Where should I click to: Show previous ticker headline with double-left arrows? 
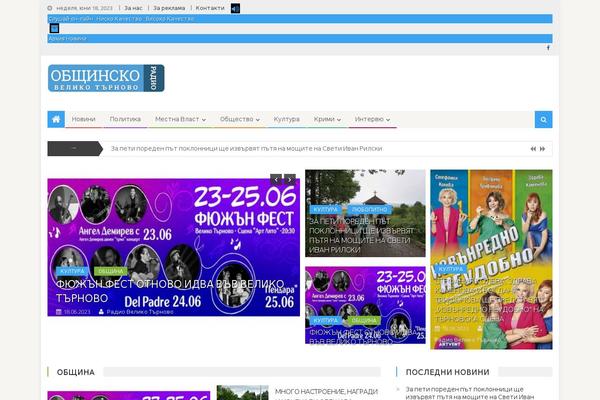pos(533,149)
